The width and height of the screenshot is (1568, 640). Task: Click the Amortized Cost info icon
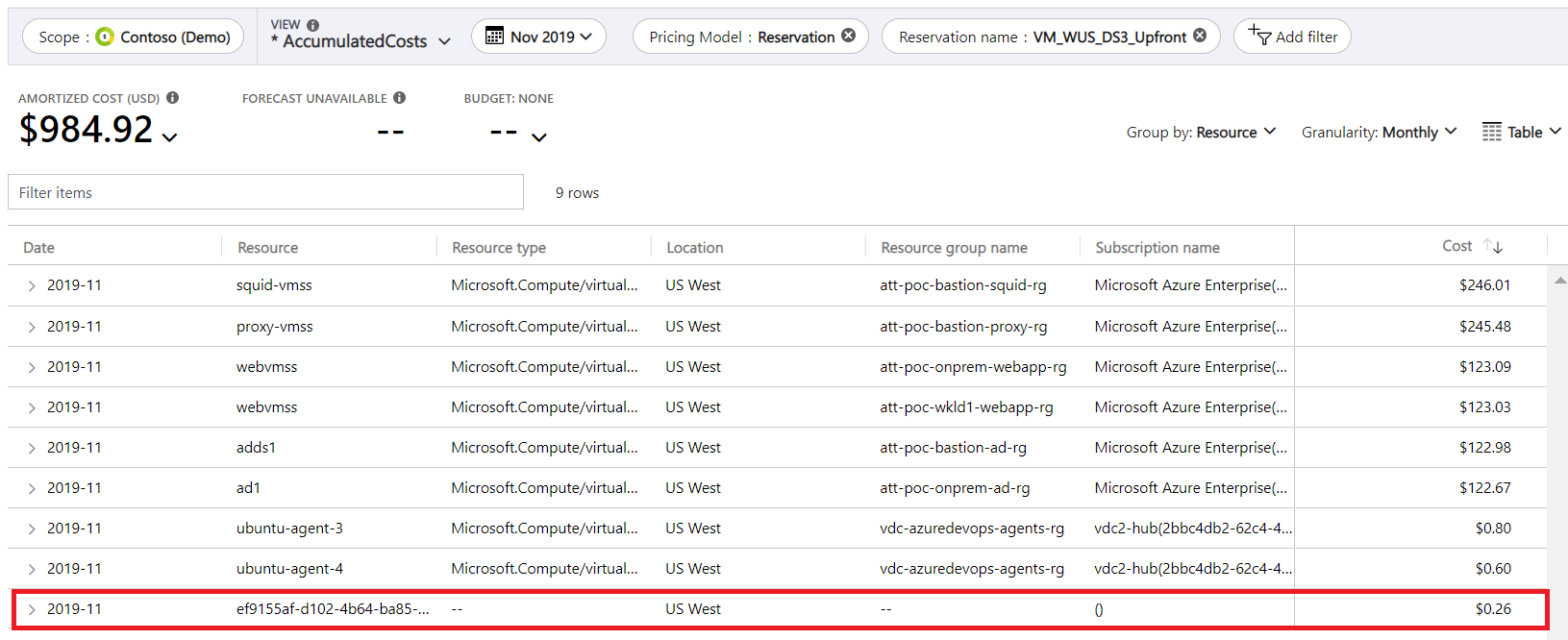(x=173, y=98)
